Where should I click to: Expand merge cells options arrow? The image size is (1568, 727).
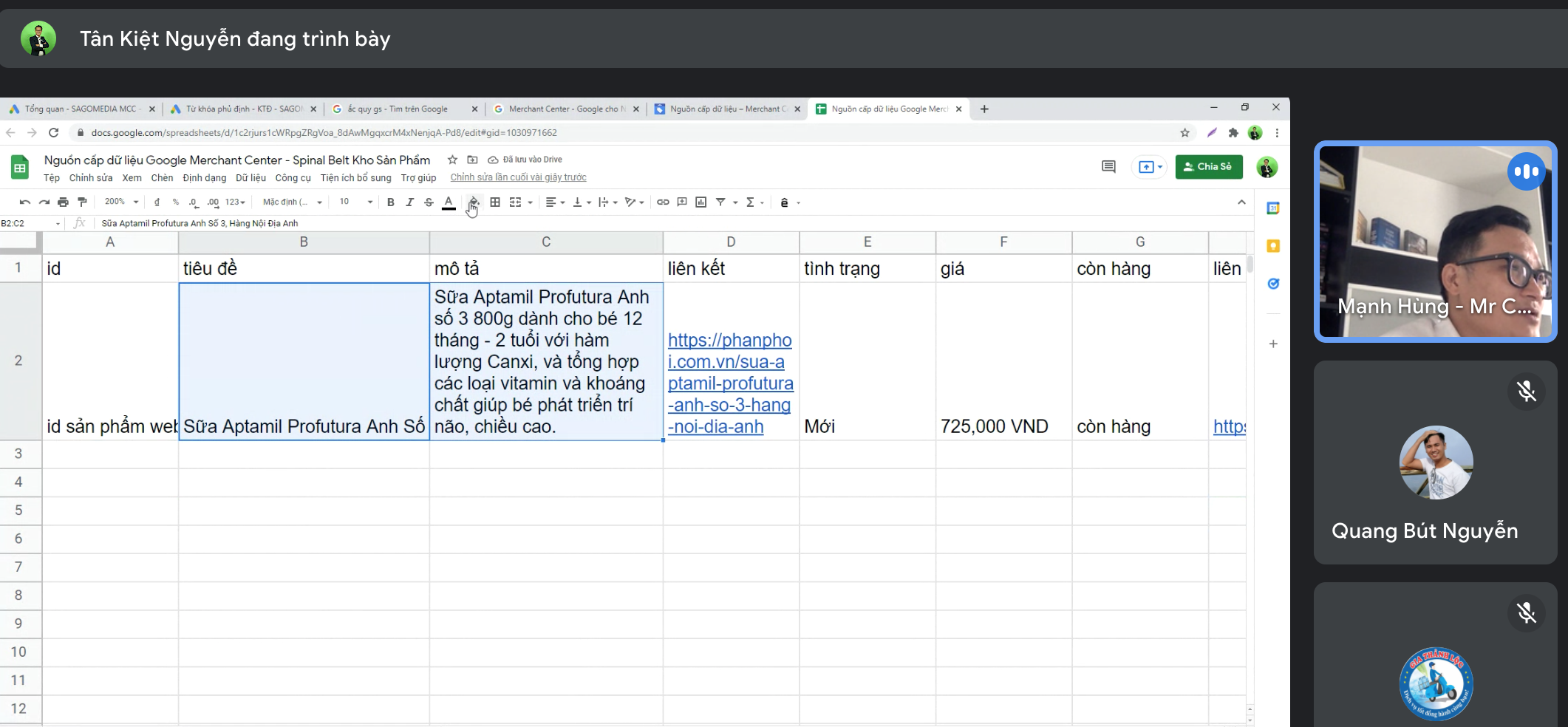click(531, 202)
